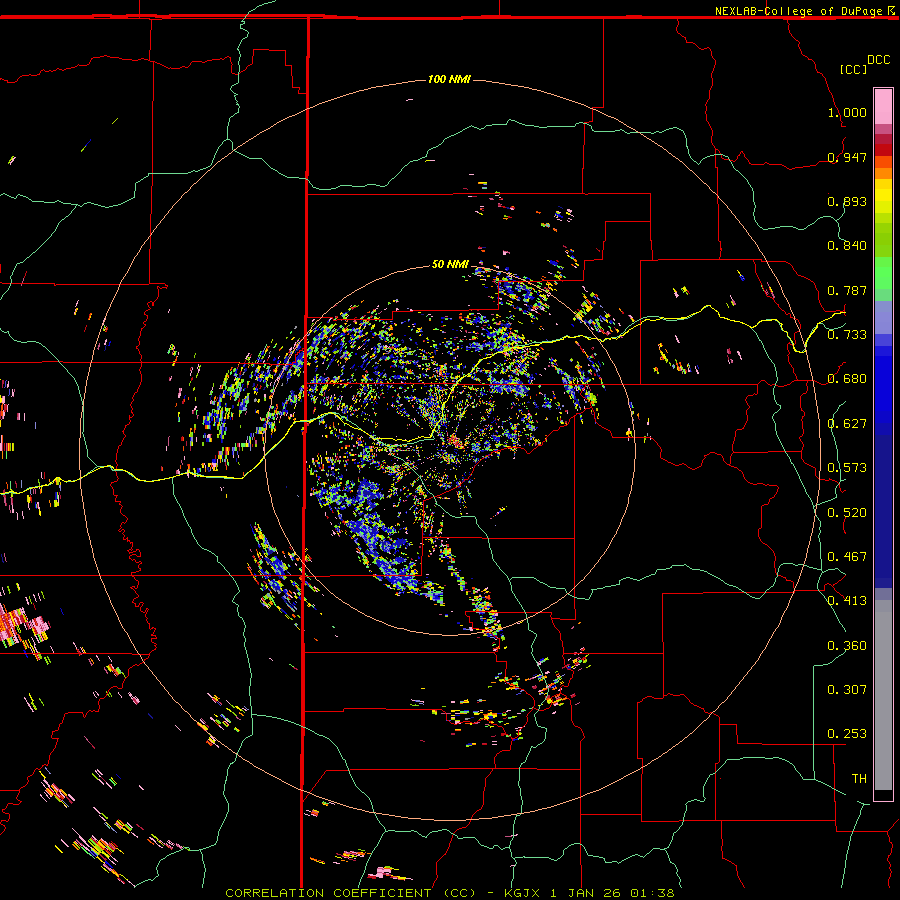This screenshot has height=900, width=900.
Task: Click the 0.893 scale value
Action: click(x=847, y=201)
